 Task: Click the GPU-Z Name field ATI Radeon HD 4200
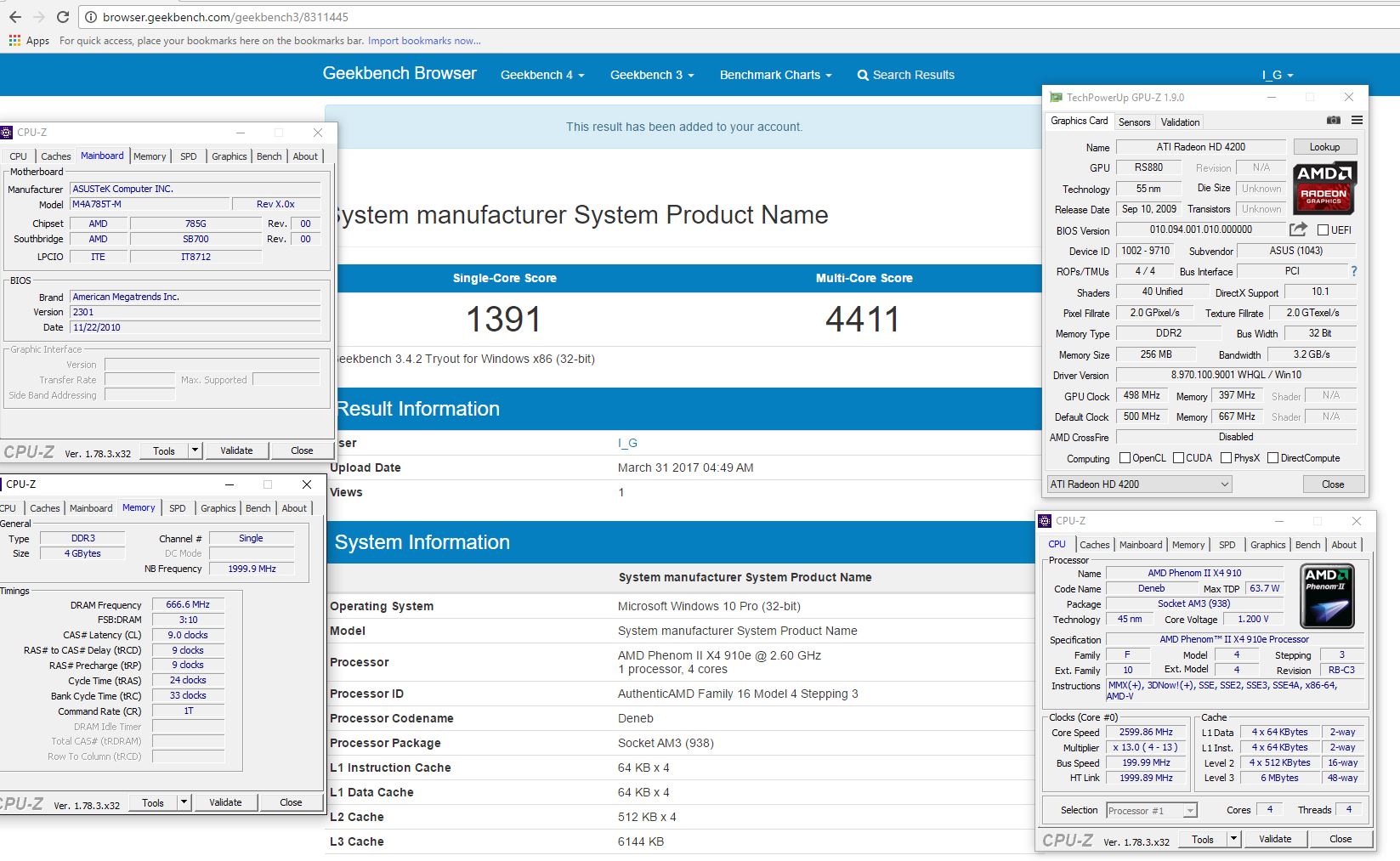[1200, 147]
